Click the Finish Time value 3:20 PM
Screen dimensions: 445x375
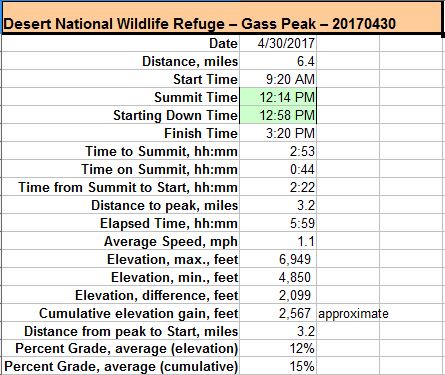pyautogui.click(x=278, y=133)
